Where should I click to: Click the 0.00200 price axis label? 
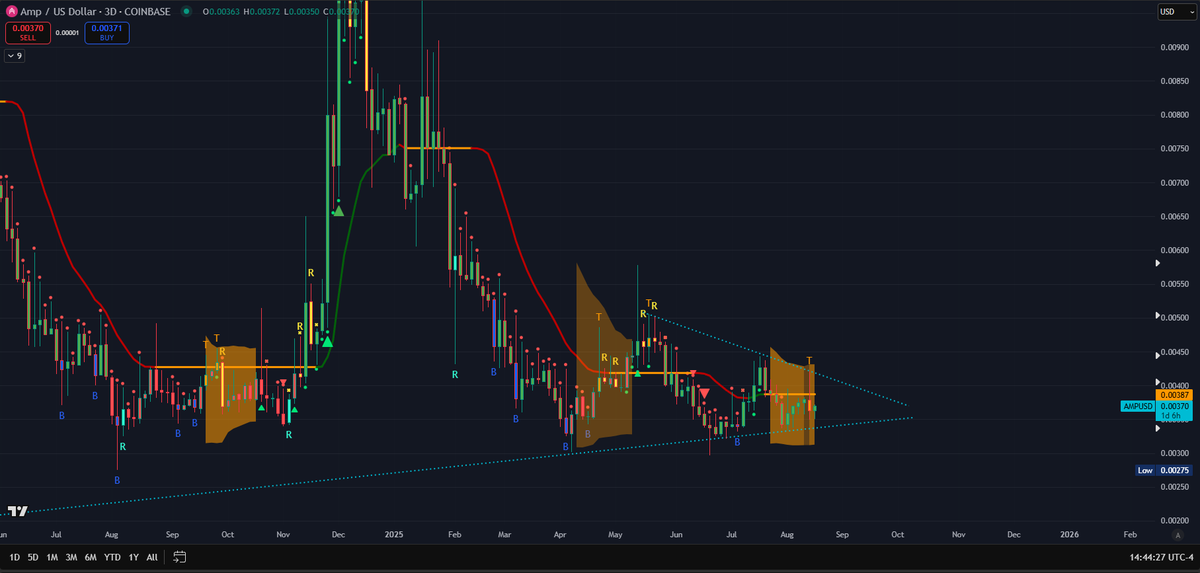[x=1174, y=520]
